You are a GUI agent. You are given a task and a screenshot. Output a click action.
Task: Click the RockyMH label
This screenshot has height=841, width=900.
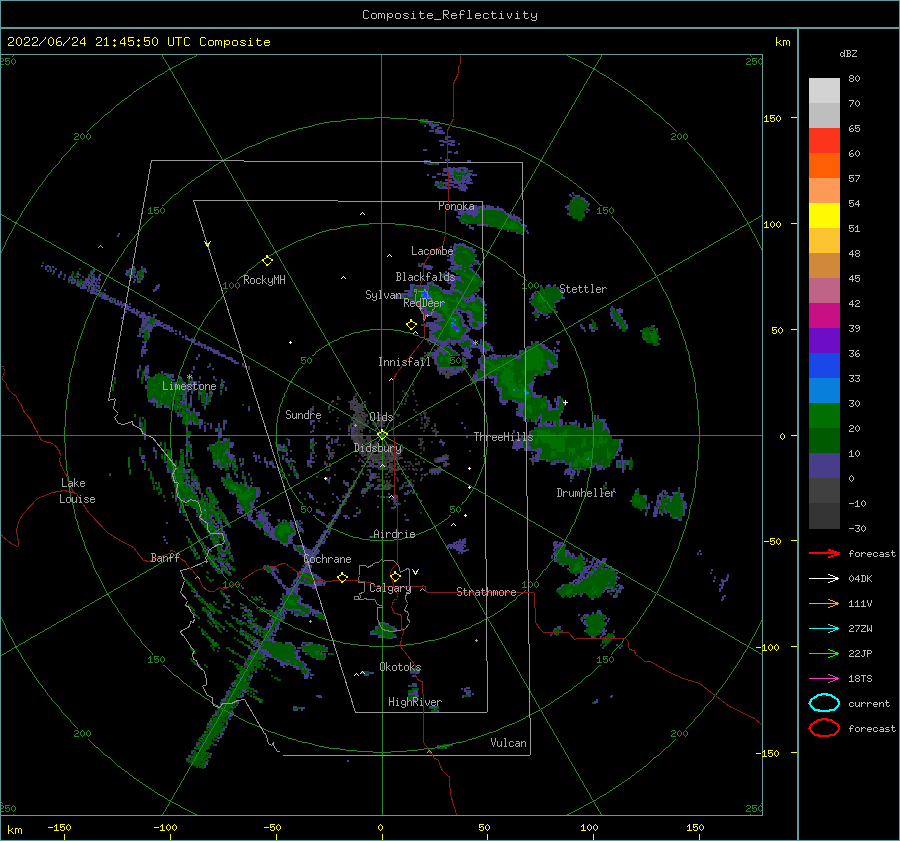[x=264, y=280]
